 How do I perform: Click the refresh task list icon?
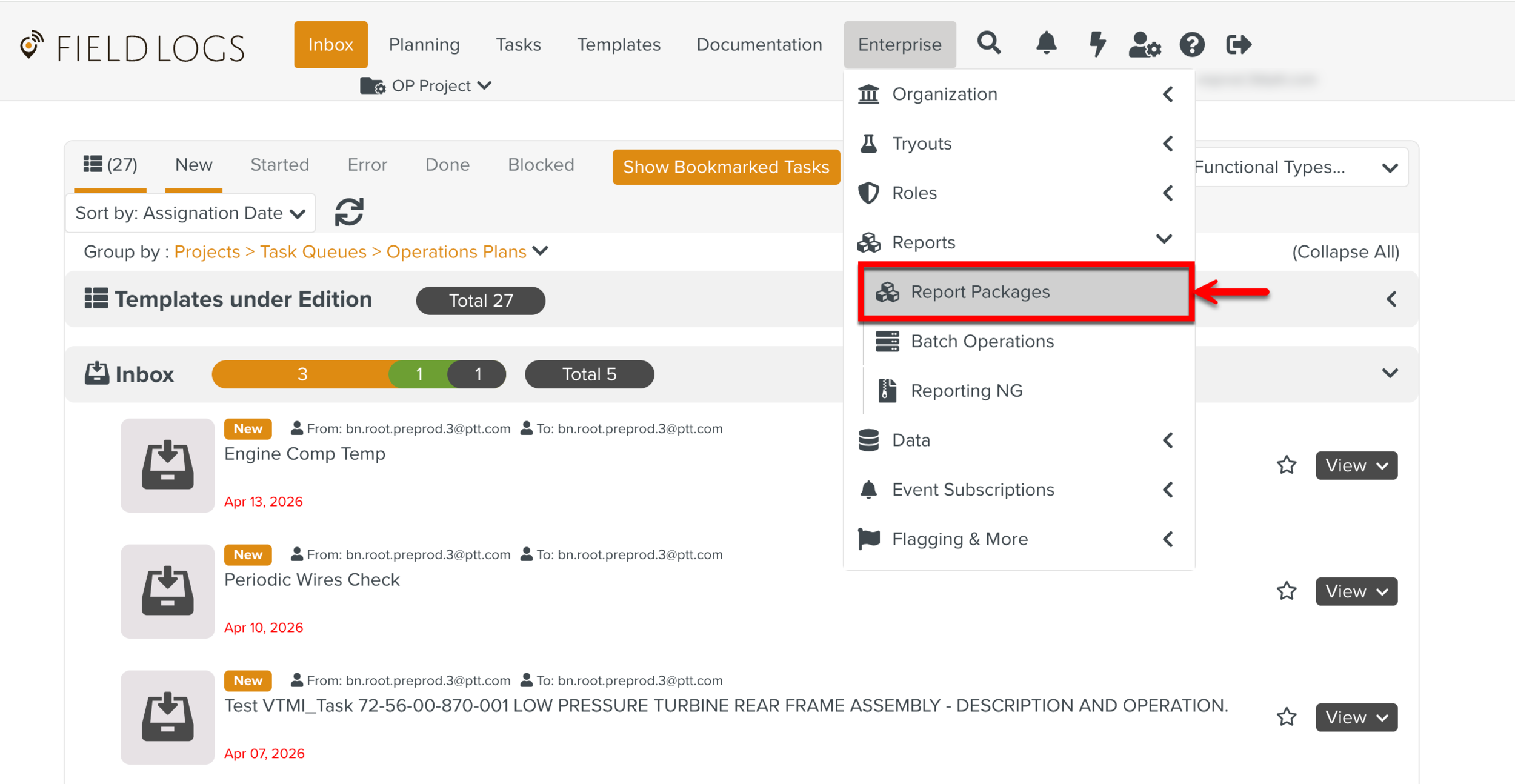click(x=349, y=212)
